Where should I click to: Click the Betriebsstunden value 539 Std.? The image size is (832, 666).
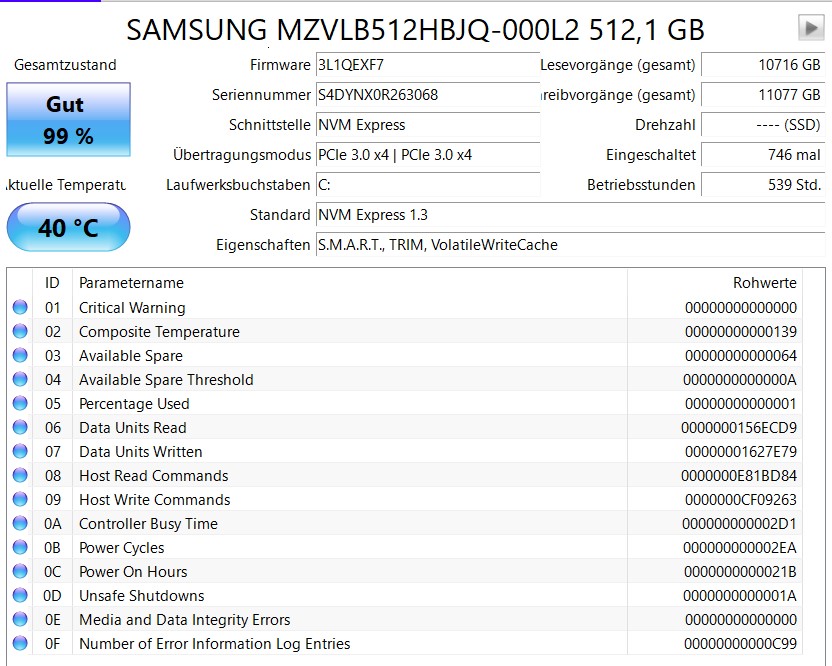pos(763,185)
